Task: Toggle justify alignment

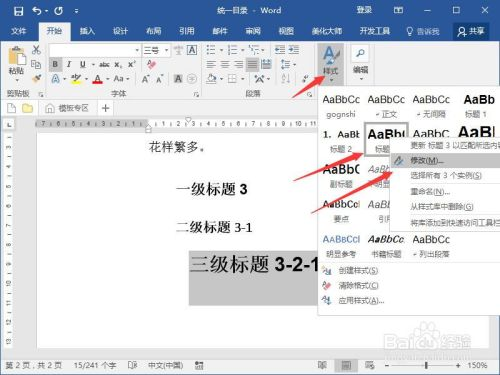Action: [x=252, y=64]
